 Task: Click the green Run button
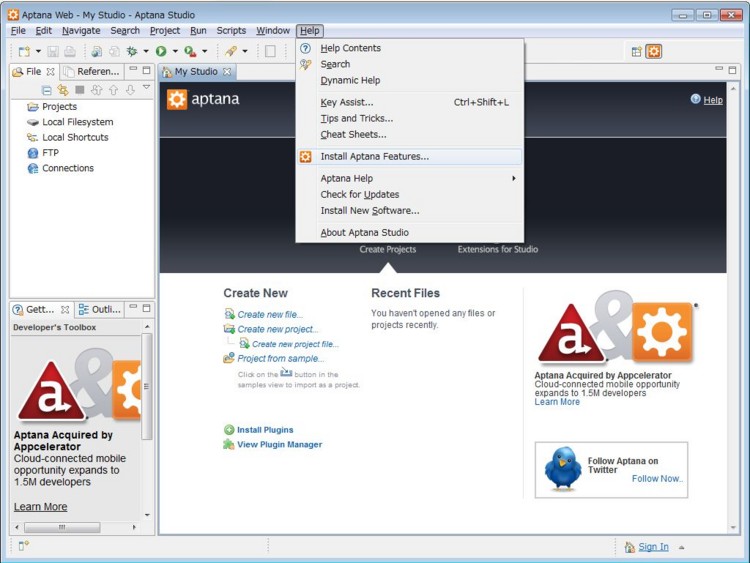pos(161,51)
